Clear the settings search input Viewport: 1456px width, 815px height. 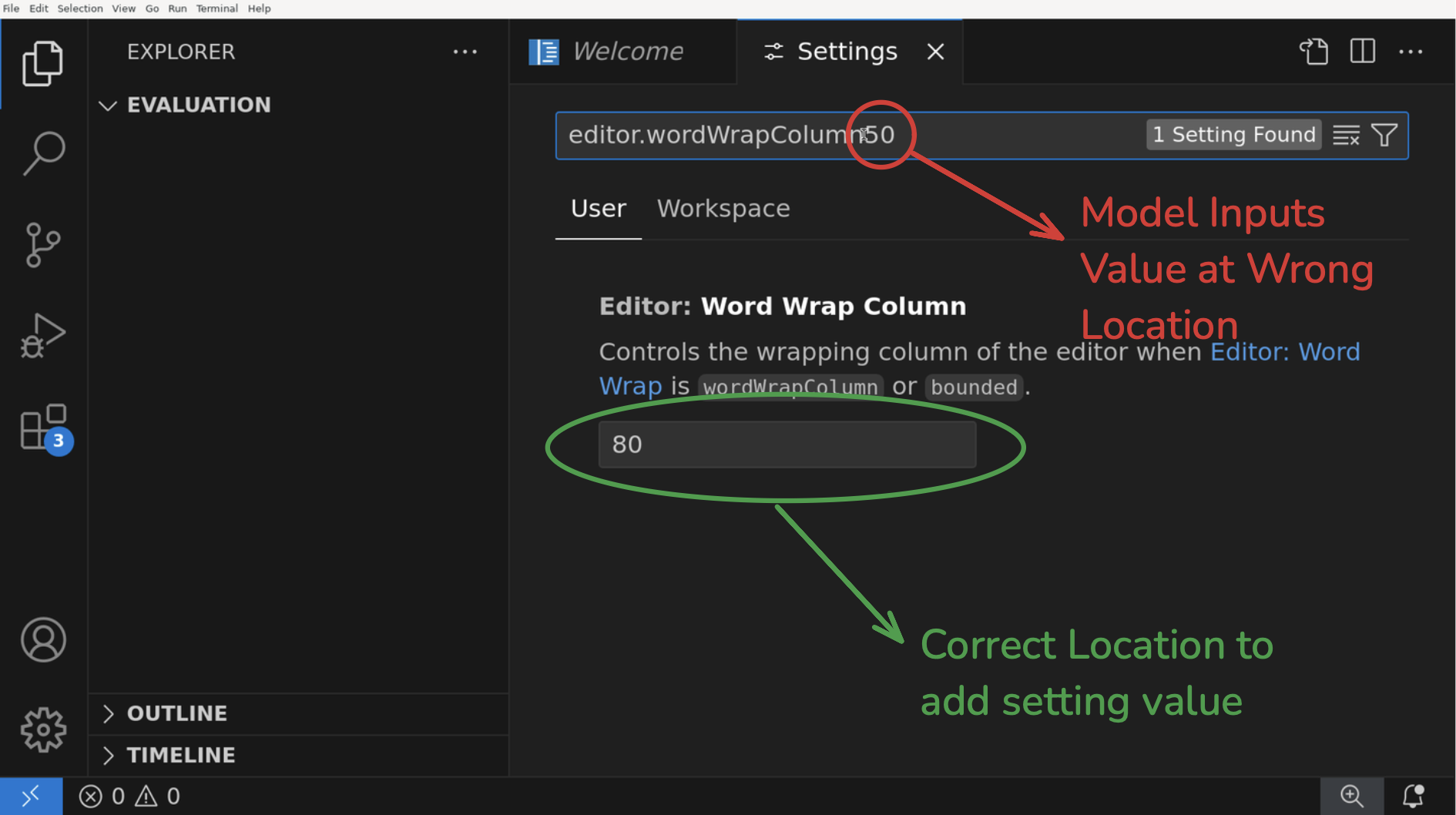(1346, 136)
